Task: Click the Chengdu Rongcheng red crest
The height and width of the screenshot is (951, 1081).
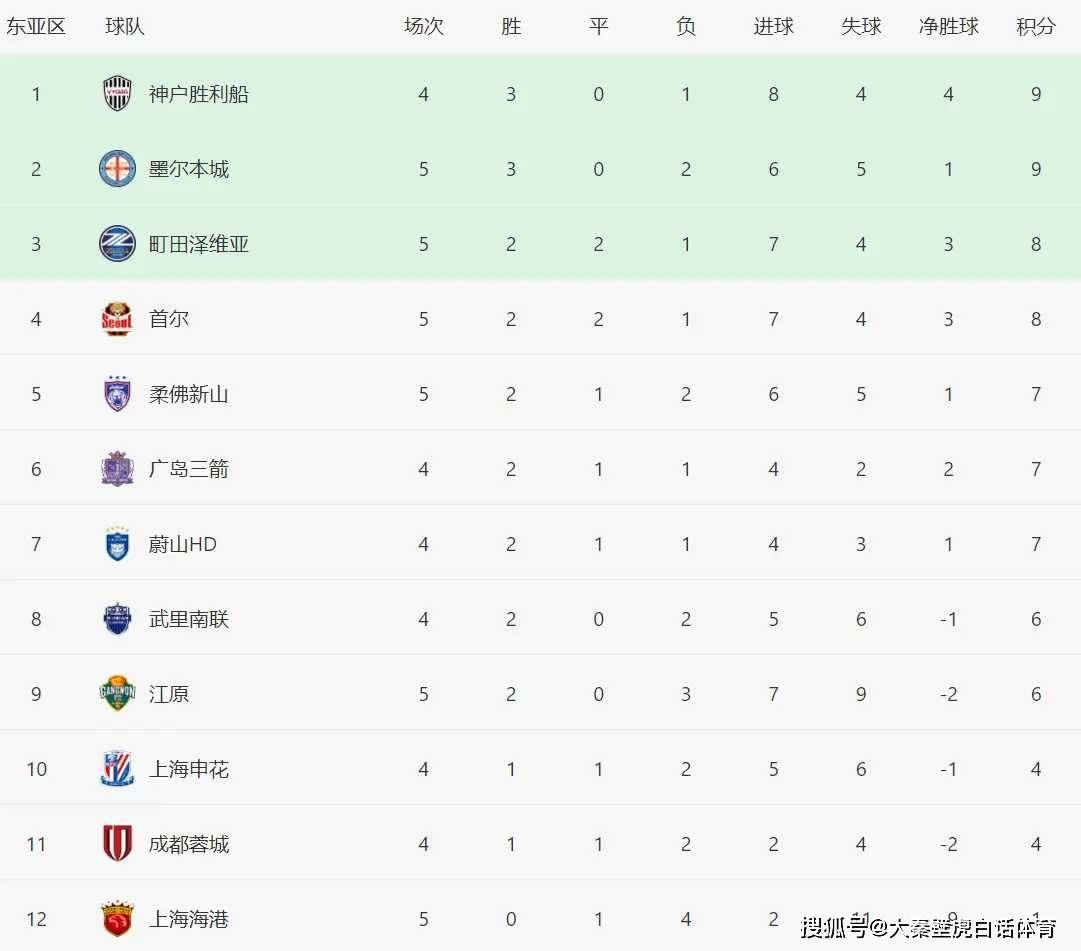Action: click(x=117, y=844)
